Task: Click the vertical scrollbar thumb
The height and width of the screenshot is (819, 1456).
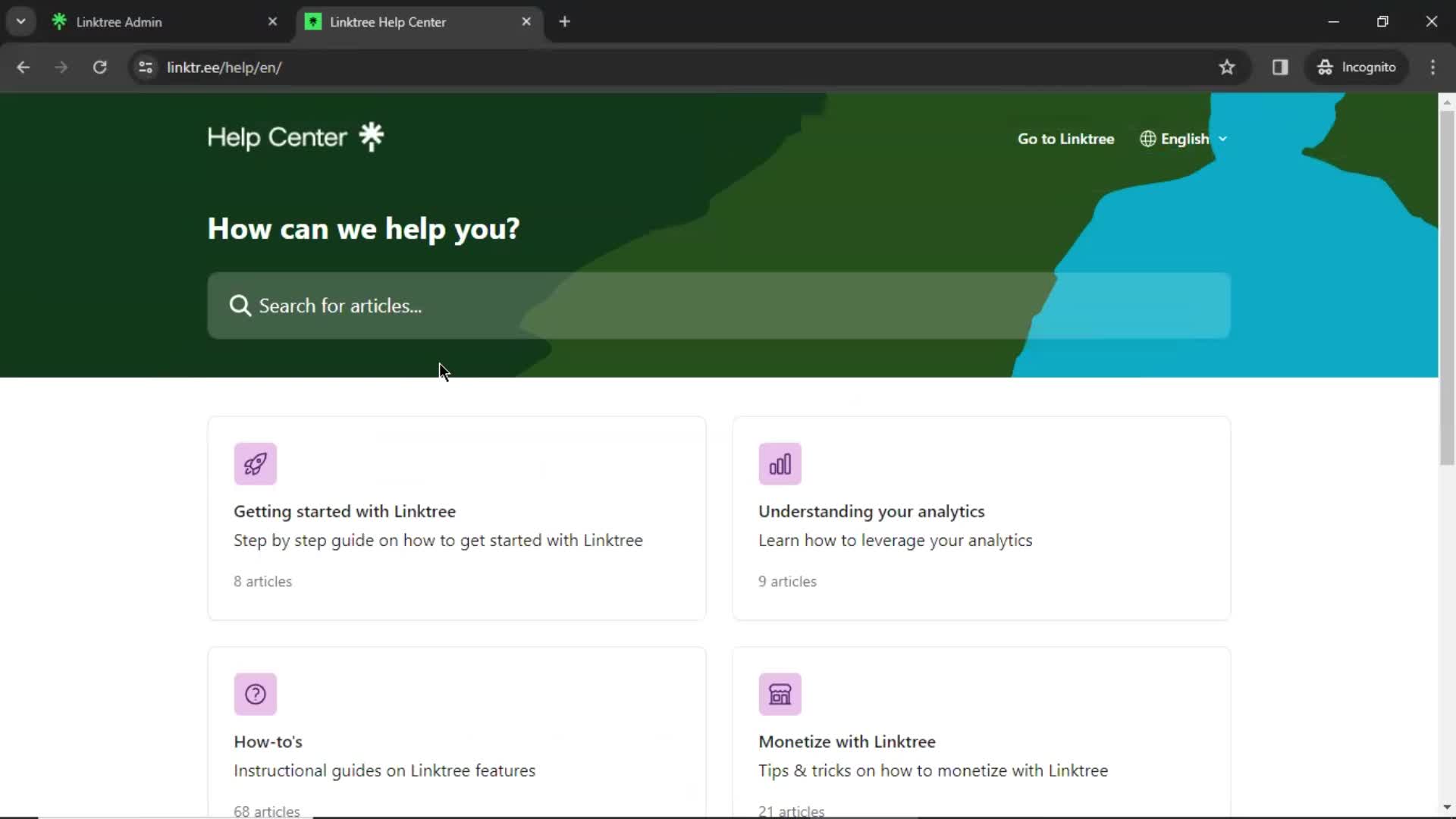Action: click(1447, 288)
